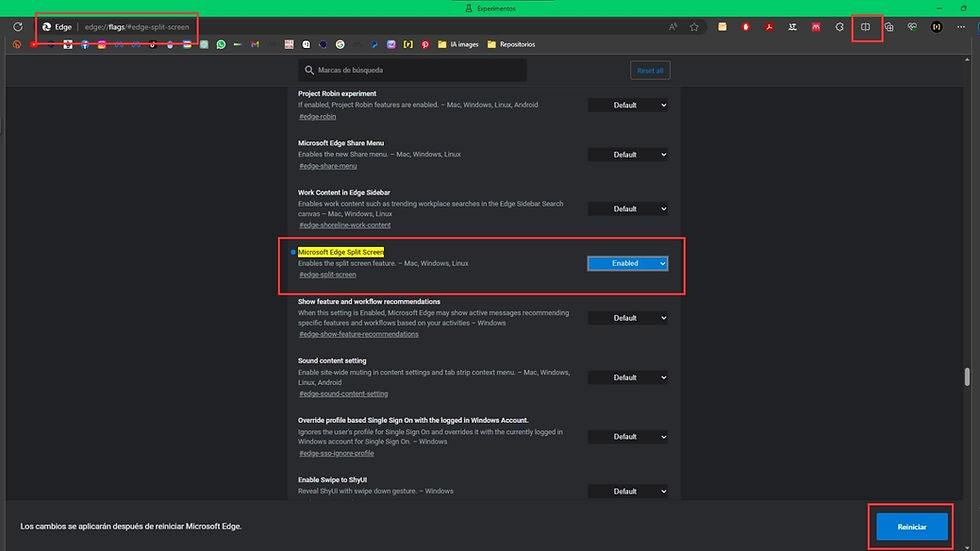Viewport: 980px width, 551px height.
Task: Open the PayPal bookmark icon
Action: pyautogui.click(x=374, y=44)
